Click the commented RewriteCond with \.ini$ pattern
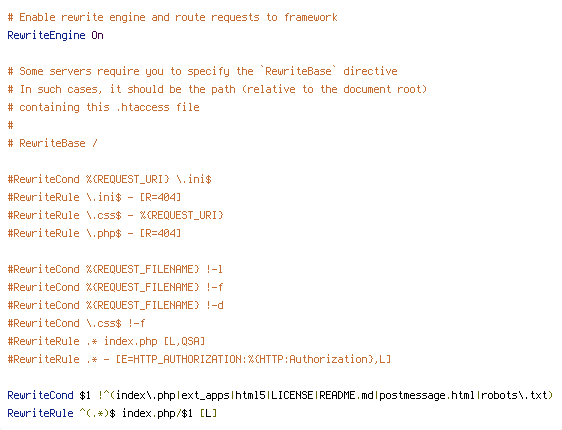Image resolution: width=562 pixels, height=430 pixels. coord(110,179)
